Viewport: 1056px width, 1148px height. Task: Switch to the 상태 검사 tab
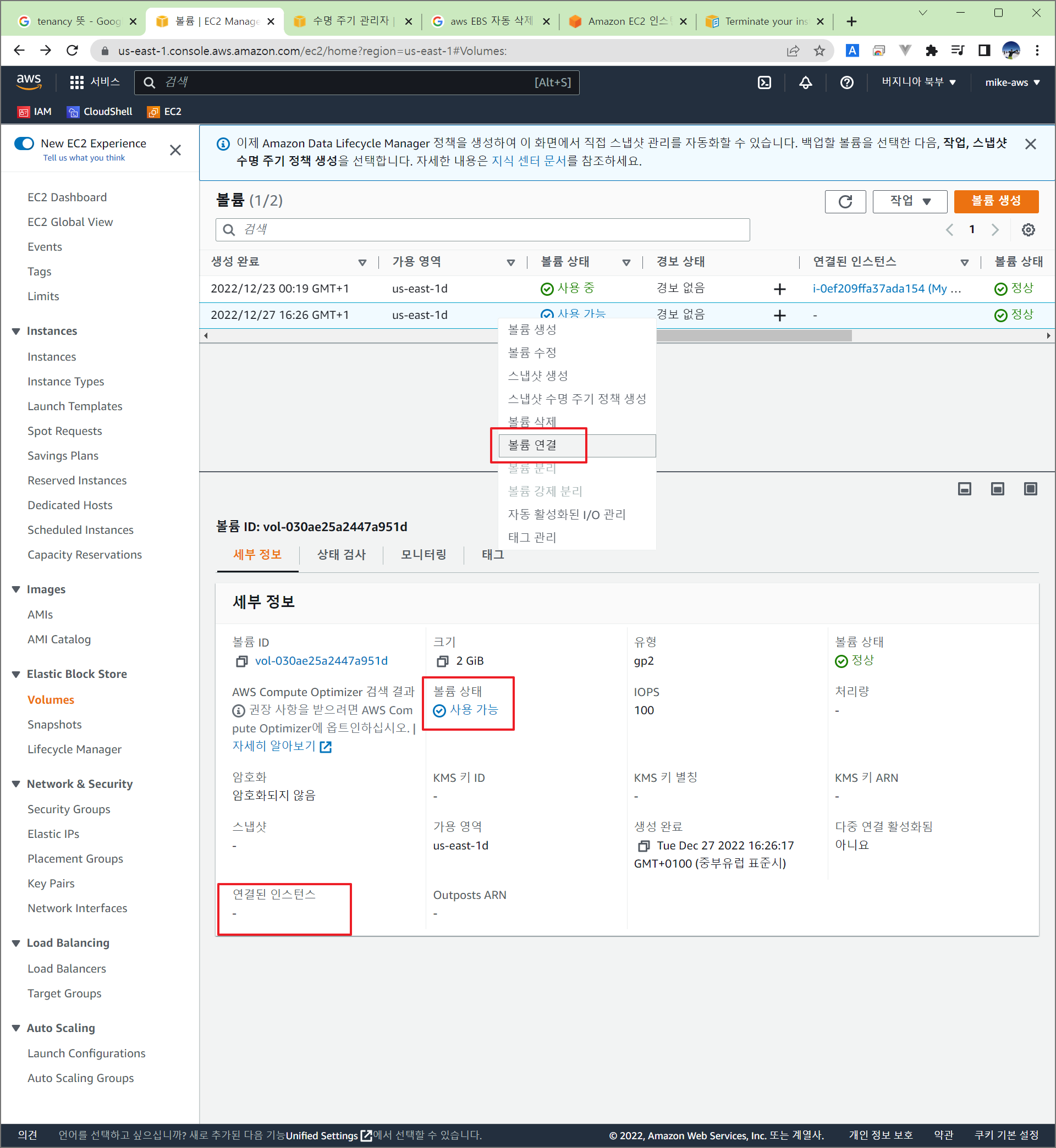point(341,555)
